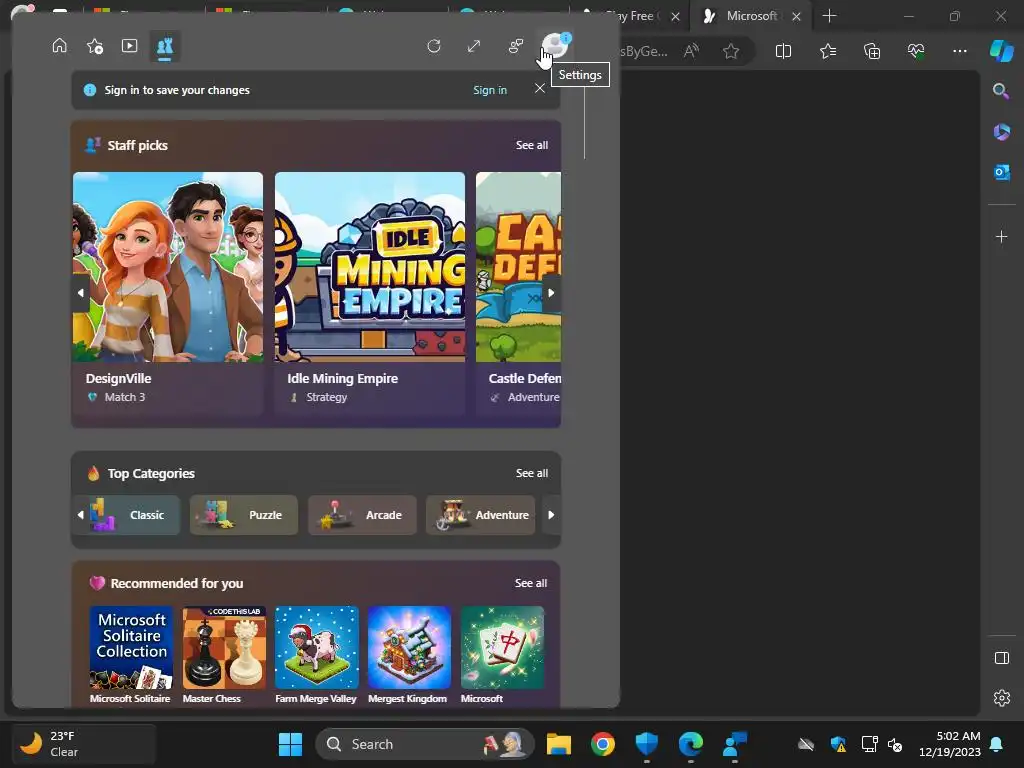1024x768 pixels.
Task: Close the Play Free browser tab
Action: pyautogui.click(x=675, y=16)
